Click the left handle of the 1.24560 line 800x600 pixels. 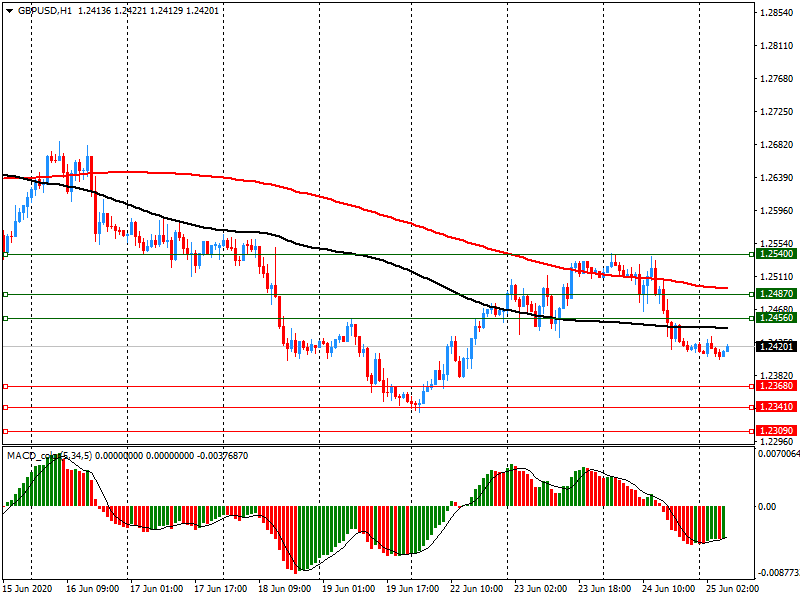click(x=6, y=318)
